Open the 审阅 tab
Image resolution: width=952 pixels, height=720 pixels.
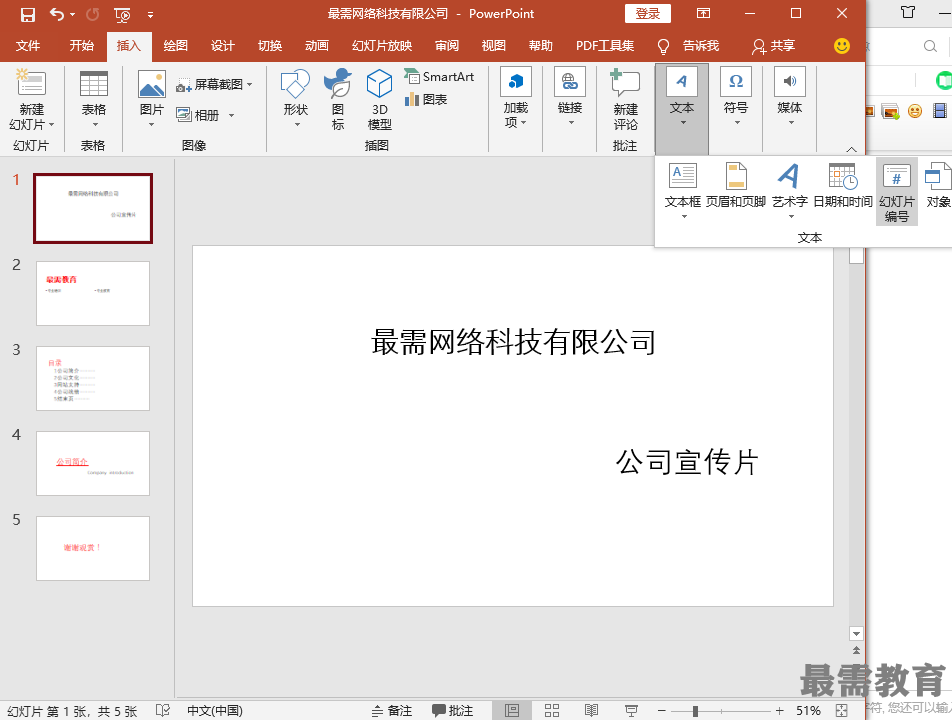[447, 46]
